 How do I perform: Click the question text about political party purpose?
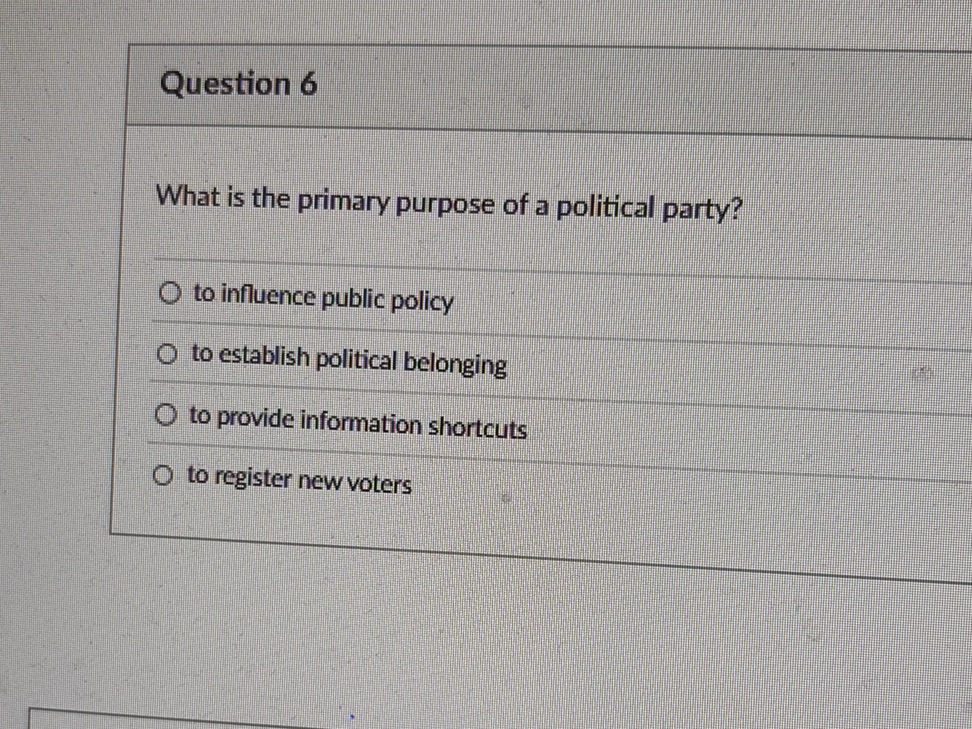449,203
